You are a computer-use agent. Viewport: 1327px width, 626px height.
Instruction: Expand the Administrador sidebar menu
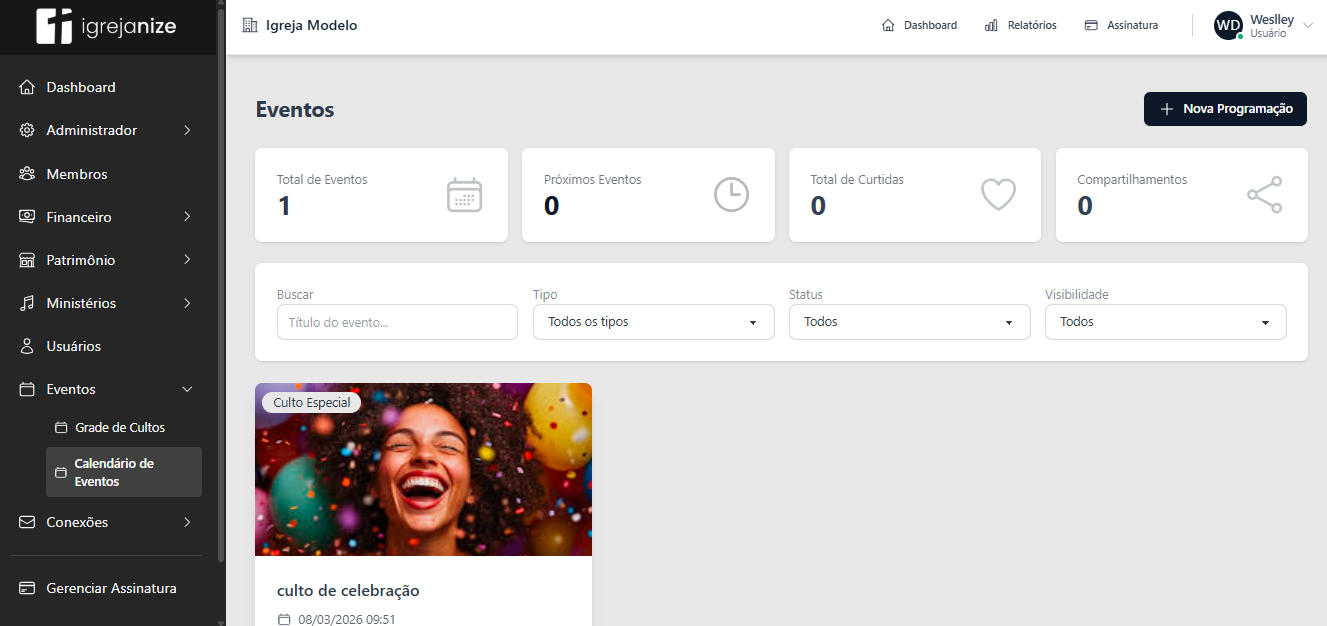107,130
